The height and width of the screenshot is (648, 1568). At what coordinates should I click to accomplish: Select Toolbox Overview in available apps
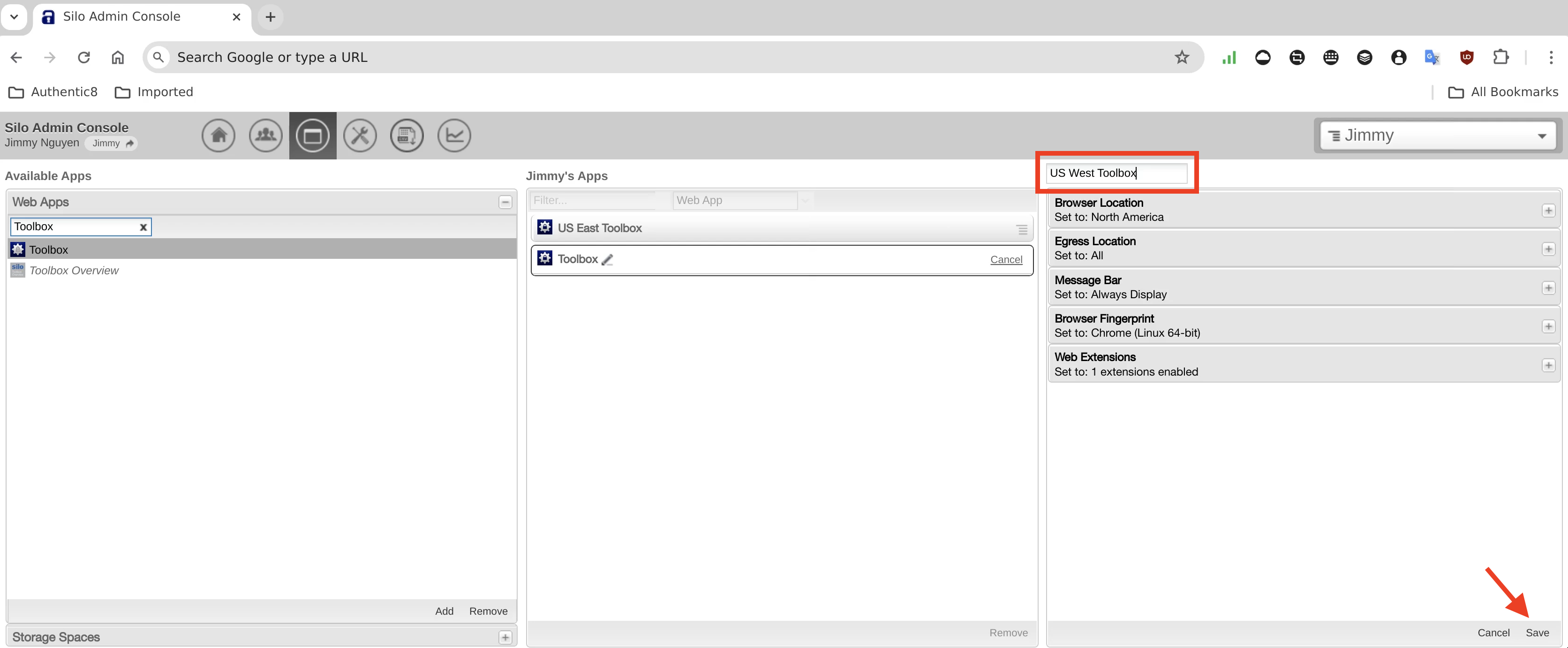pyautogui.click(x=74, y=270)
